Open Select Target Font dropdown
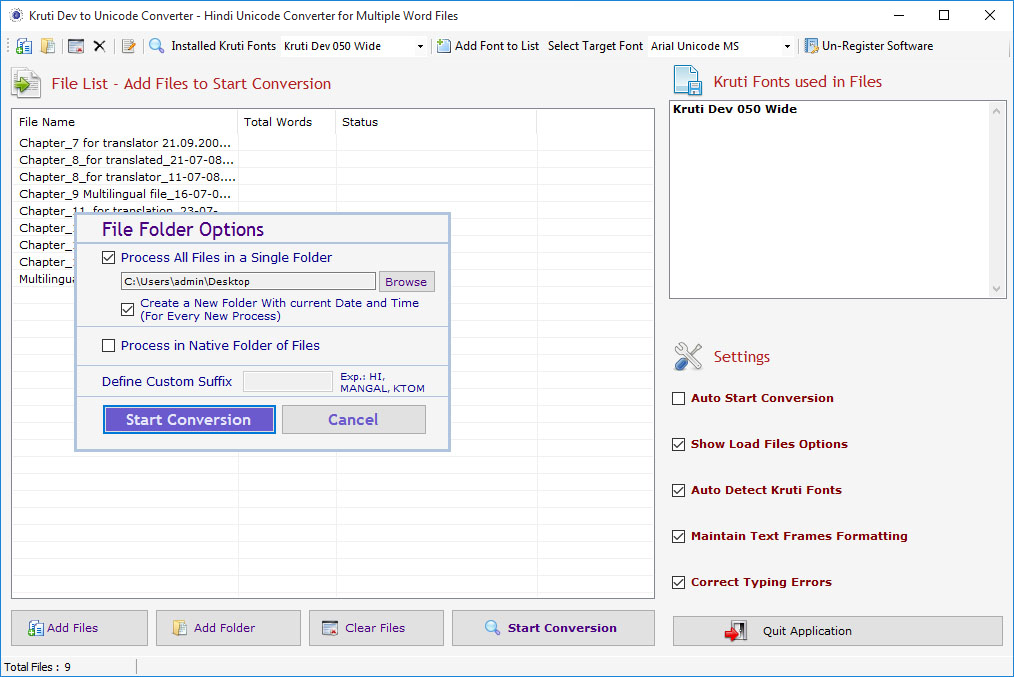The height and width of the screenshot is (677, 1014). (x=787, y=47)
